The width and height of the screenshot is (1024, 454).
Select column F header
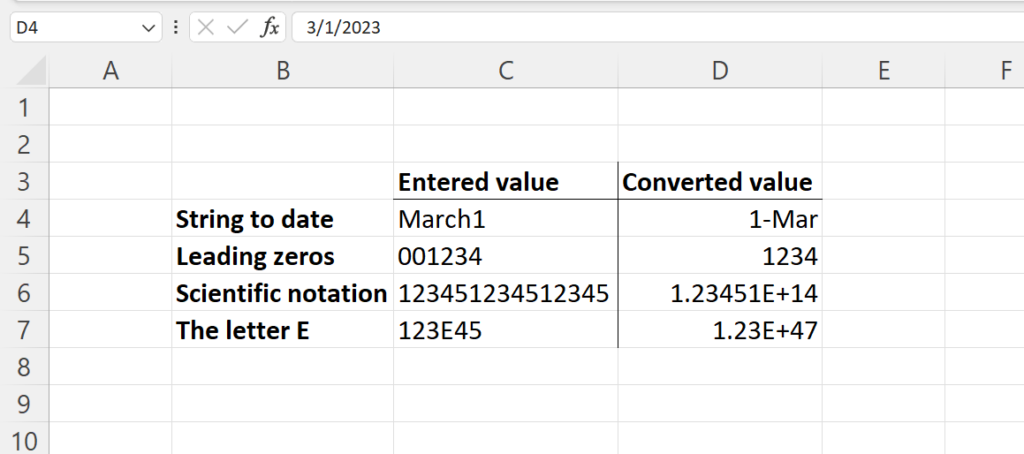(984, 71)
